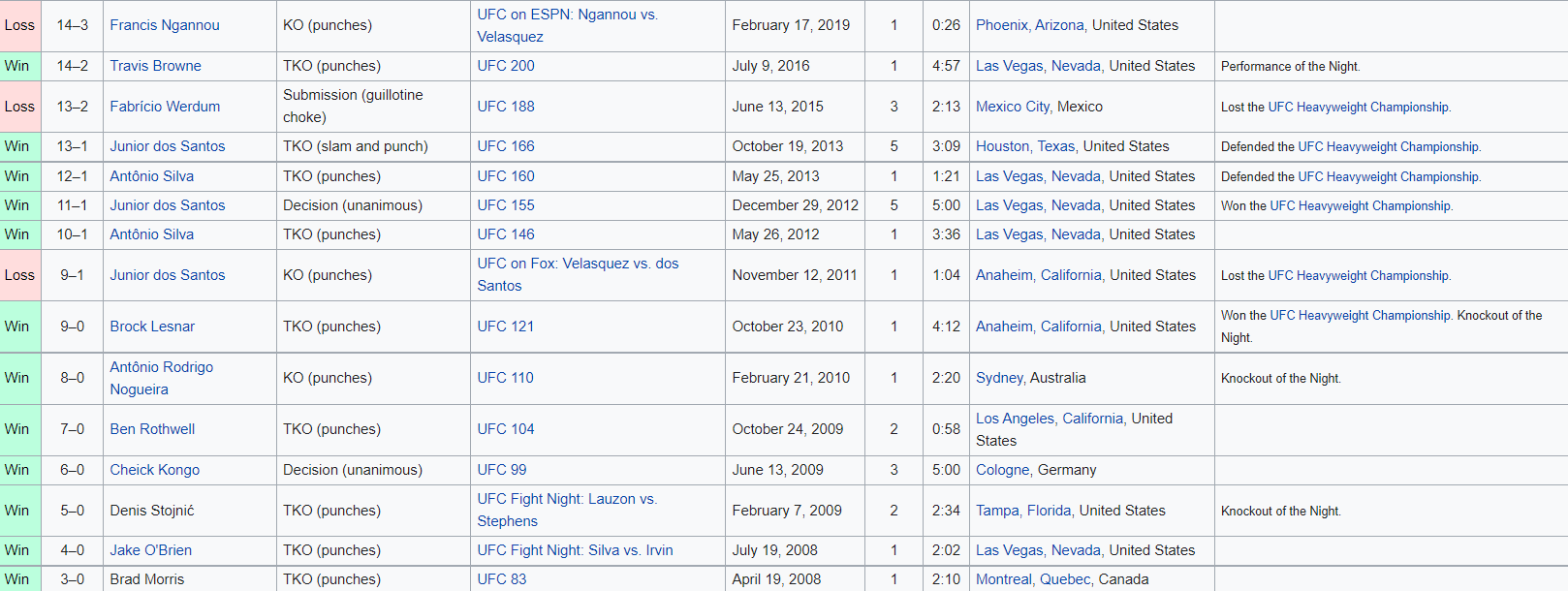Image resolution: width=1568 pixels, height=591 pixels.
Task: Click the 'Loss' result in Fabrício Werdum row
Action: [x=19, y=107]
